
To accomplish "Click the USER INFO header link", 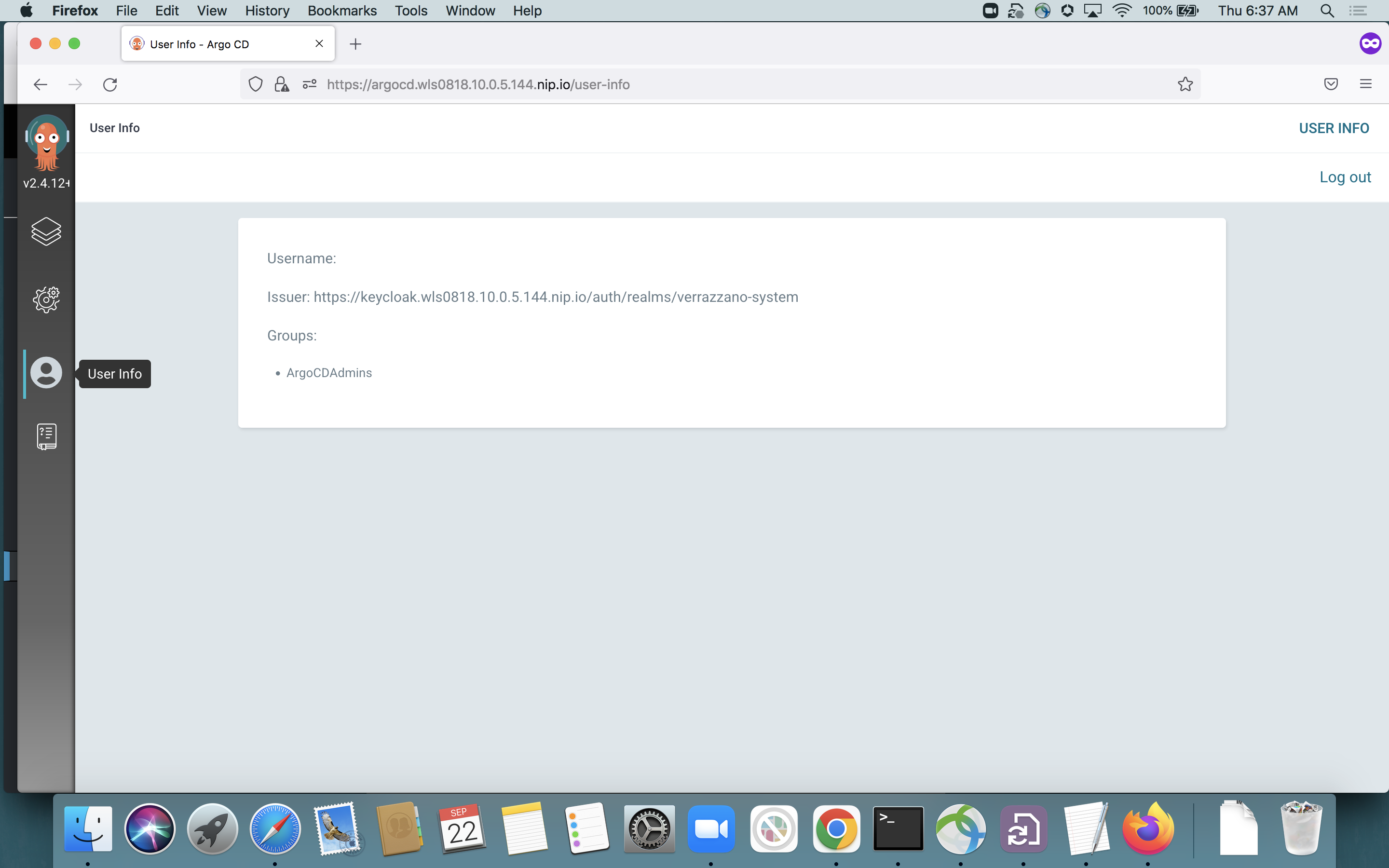I will 1334,127.
